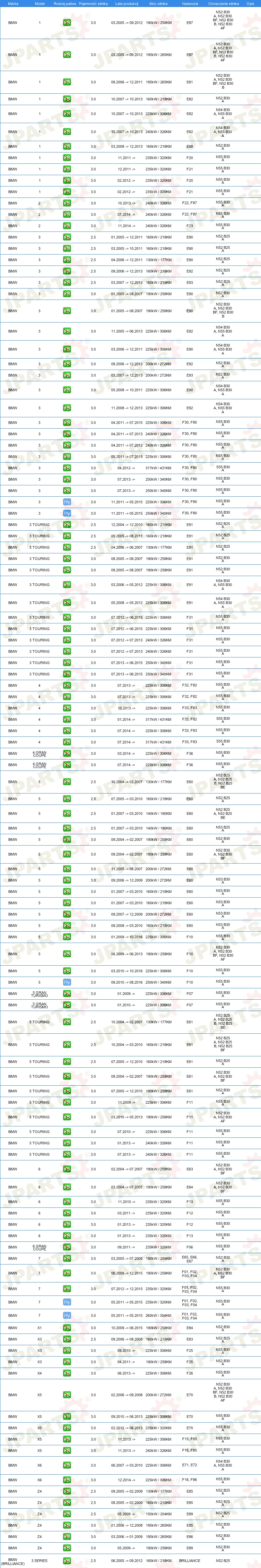Click the hybrid Hy icon in the 7-series 235kW row
Screen dimensions: 261x1568
point(67,1302)
